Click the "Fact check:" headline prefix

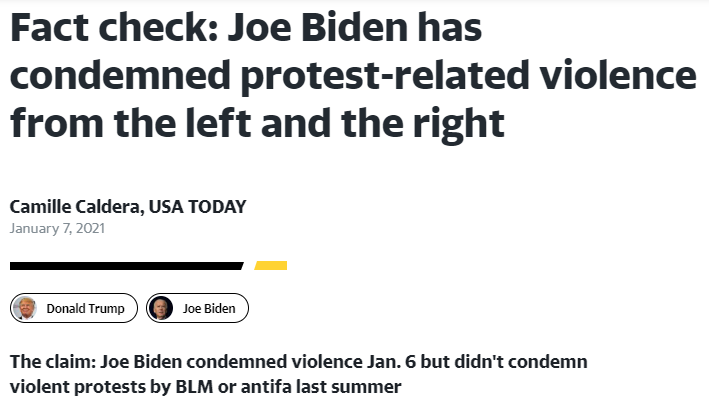pyautogui.click(x=109, y=31)
